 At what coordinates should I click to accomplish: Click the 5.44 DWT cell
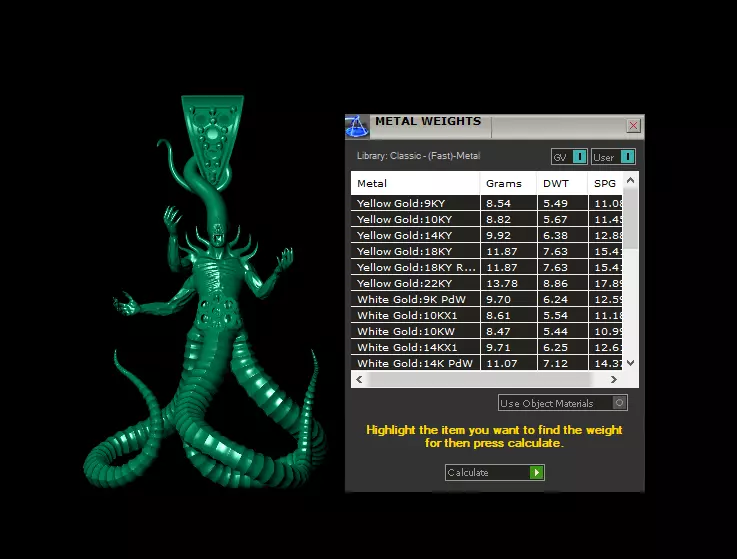pos(563,331)
